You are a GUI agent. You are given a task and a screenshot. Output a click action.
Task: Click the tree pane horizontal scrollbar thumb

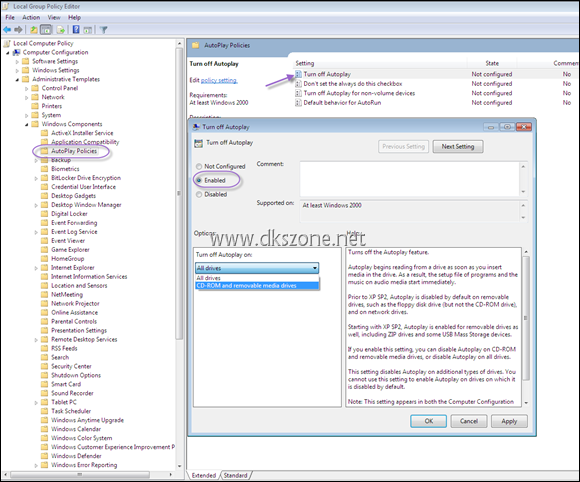click(x=80, y=474)
